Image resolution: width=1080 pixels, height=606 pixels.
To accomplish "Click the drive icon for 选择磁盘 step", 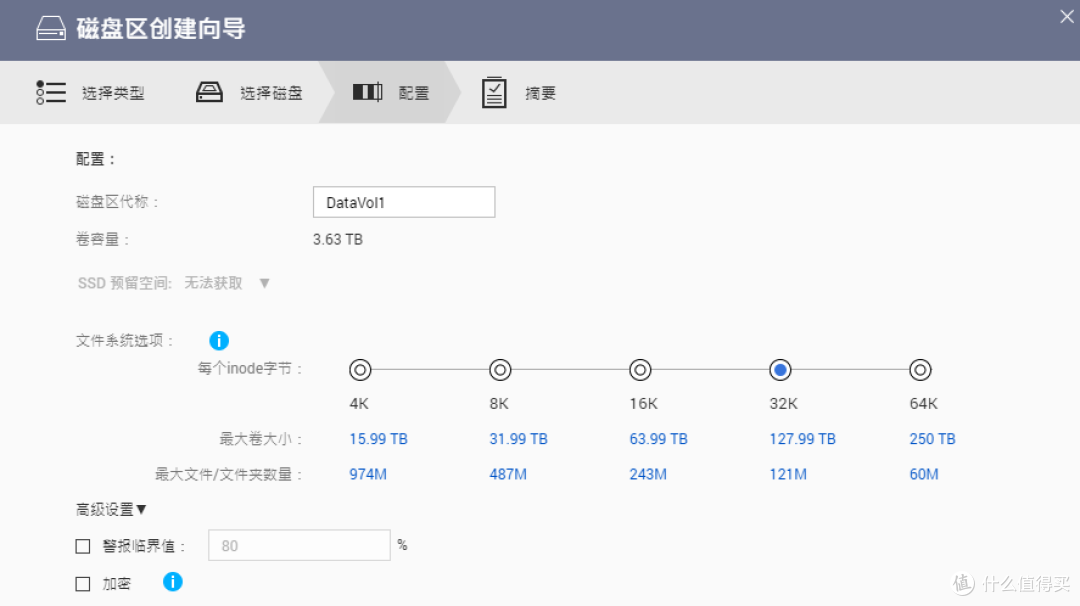I will 209,93.
